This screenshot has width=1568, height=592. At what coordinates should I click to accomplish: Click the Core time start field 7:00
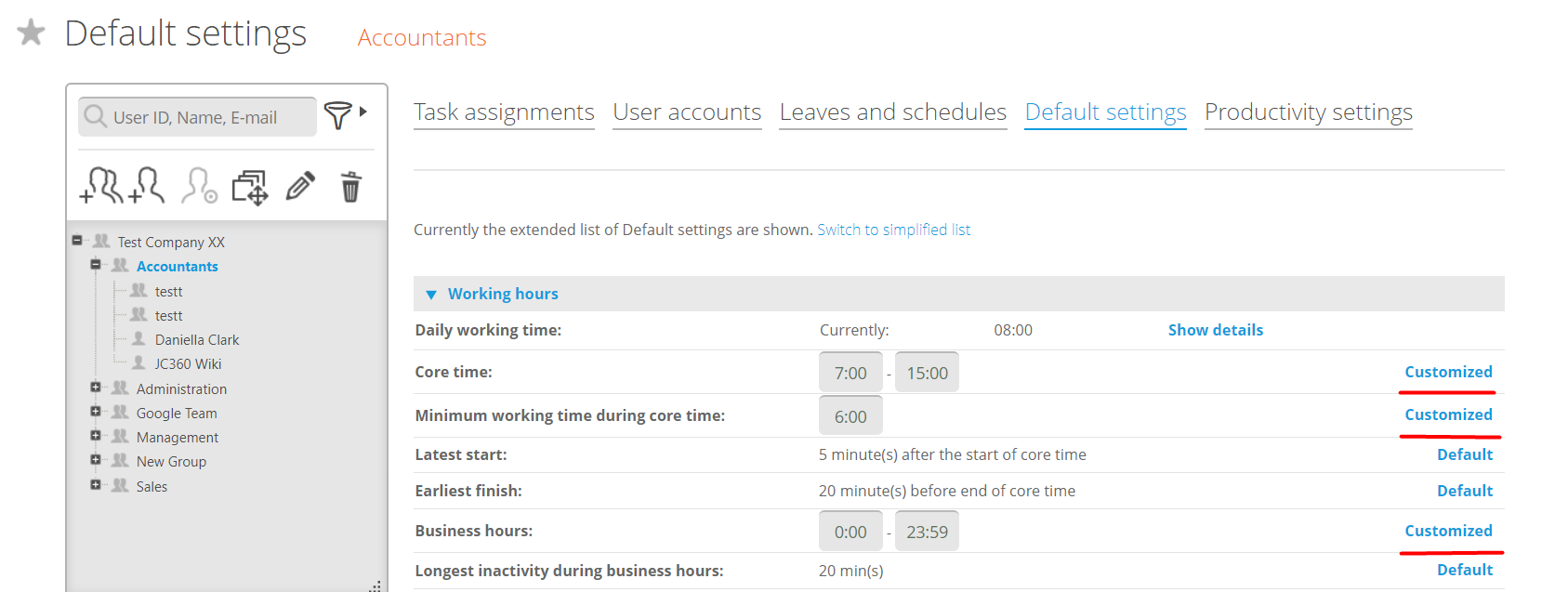pyautogui.click(x=850, y=373)
